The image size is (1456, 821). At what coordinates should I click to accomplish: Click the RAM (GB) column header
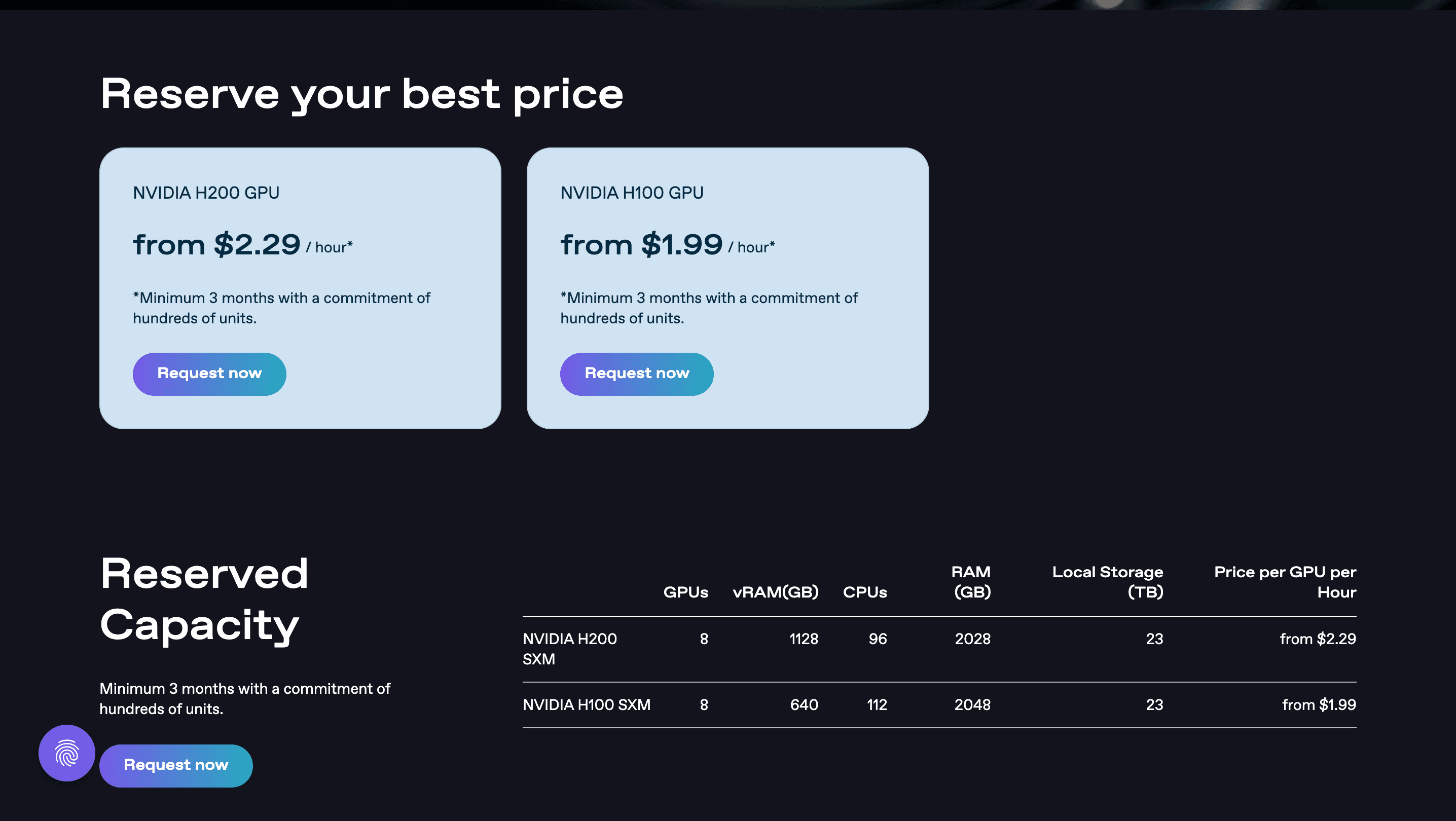(x=971, y=581)
